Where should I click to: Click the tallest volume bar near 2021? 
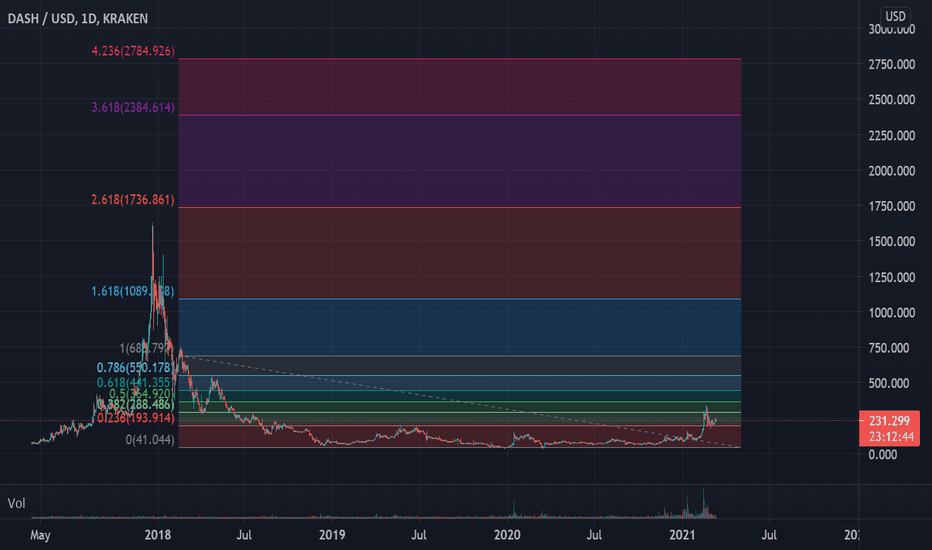coord(704,503)
